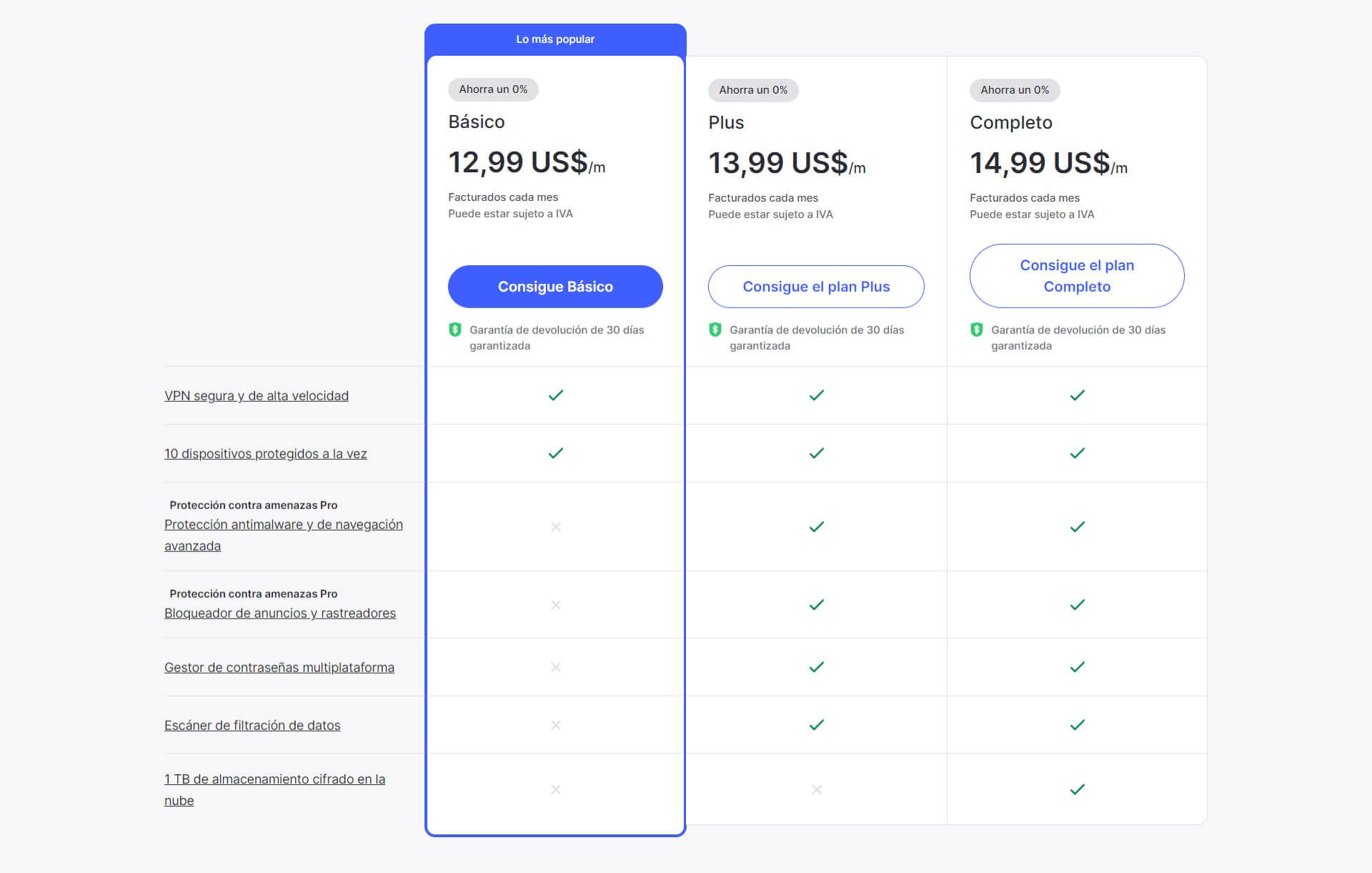This screenshot has width=1372, height=873.
Task: Open Escáner de filtración de datos link
Action: [252, 725]
